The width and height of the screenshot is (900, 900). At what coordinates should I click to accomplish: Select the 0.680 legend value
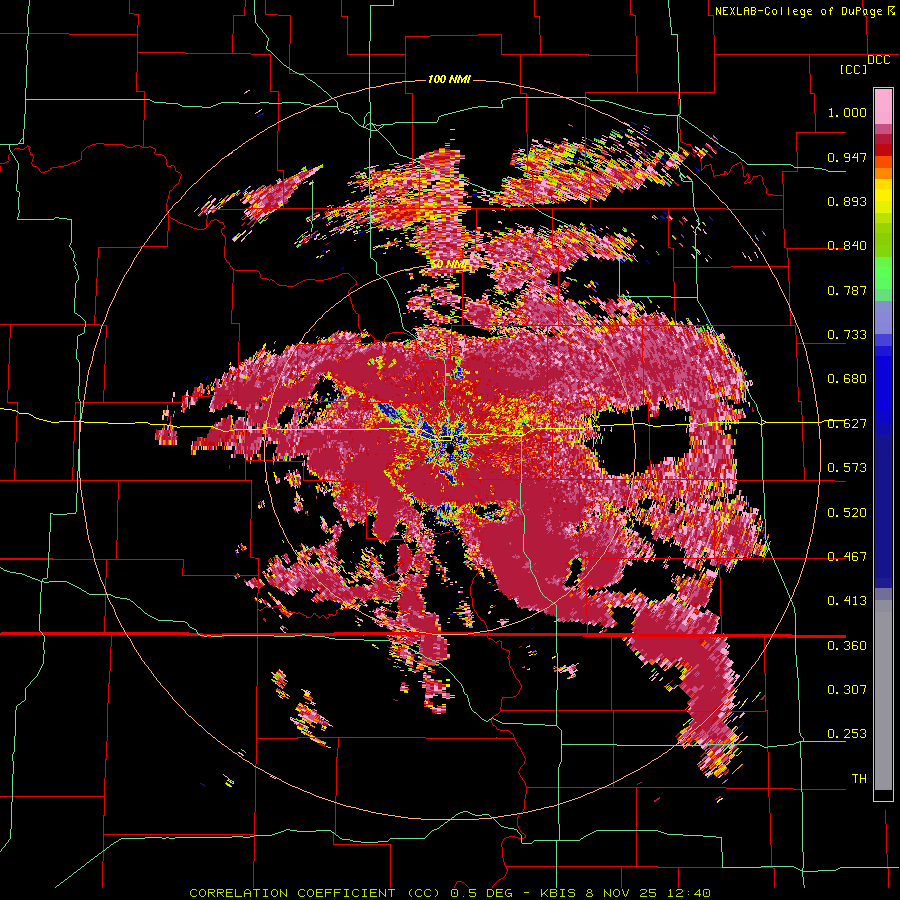pyautogui.click(x=847, y=379)
